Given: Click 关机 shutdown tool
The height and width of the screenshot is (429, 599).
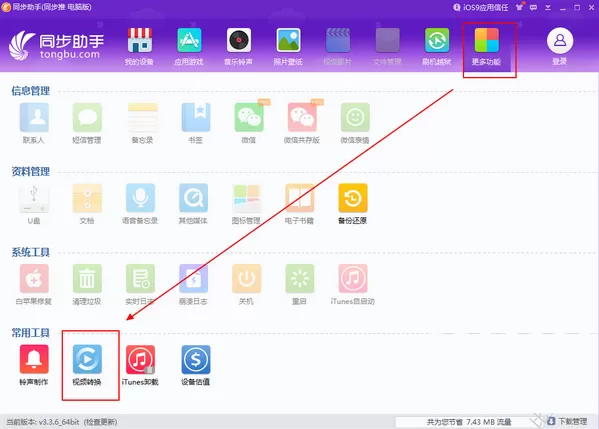Looking at the screenshot, I should click(x=246, y=285).
